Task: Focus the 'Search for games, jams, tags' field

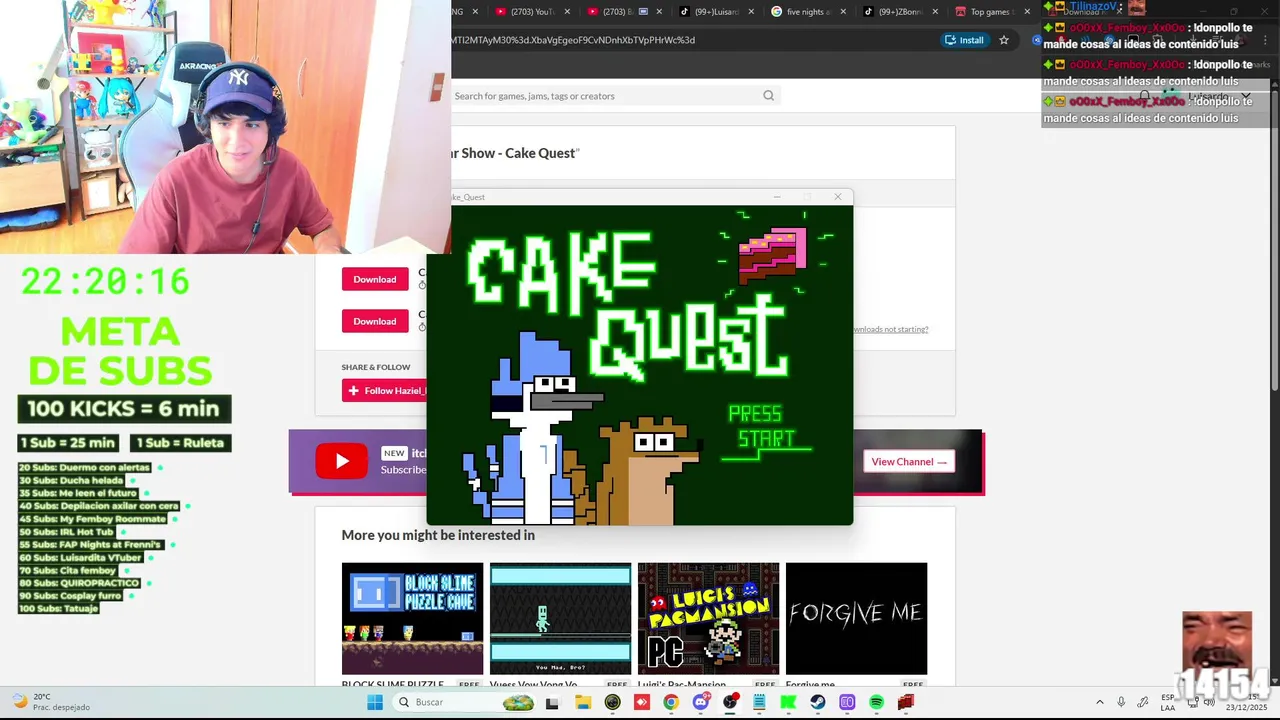Action: point(614,96)
